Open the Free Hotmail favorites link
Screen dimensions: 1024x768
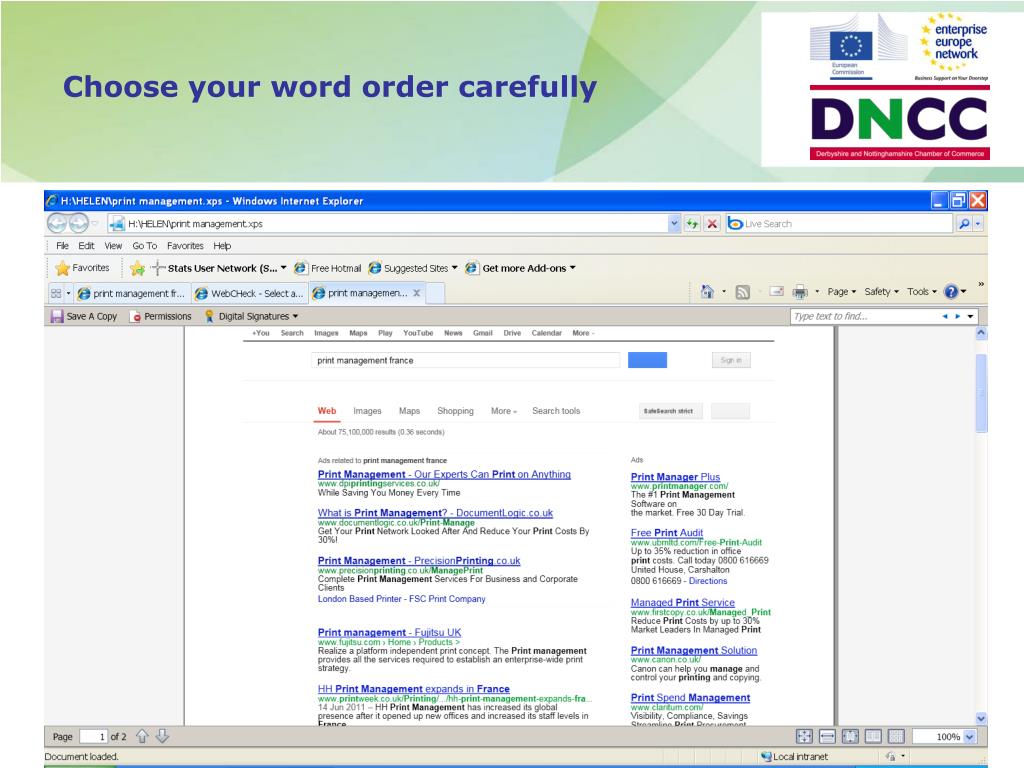(328, 268)
